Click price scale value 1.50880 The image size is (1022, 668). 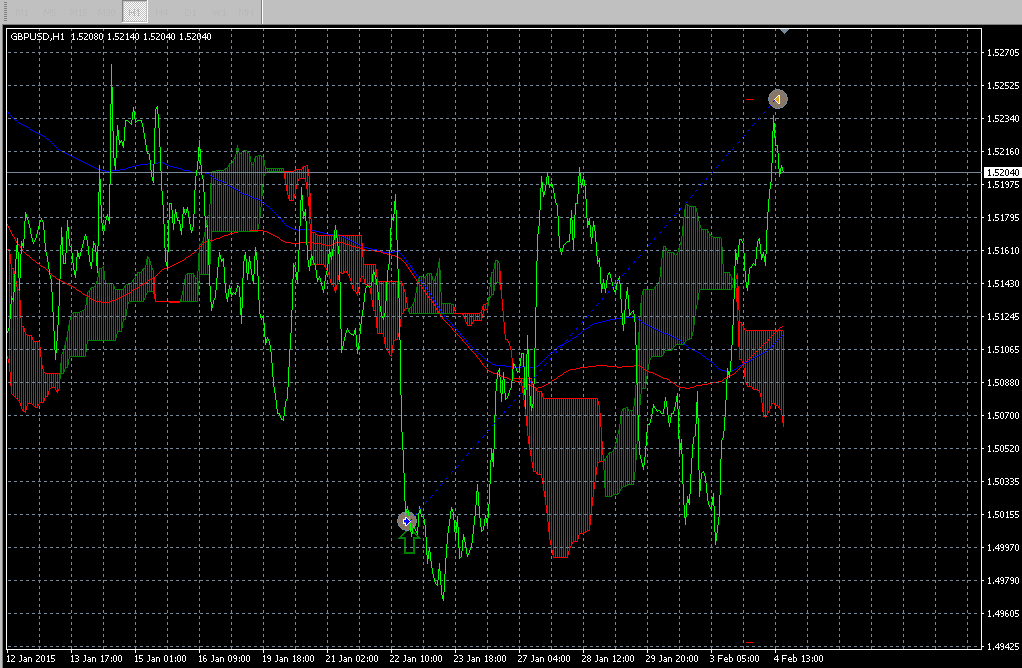(1002, 383)
